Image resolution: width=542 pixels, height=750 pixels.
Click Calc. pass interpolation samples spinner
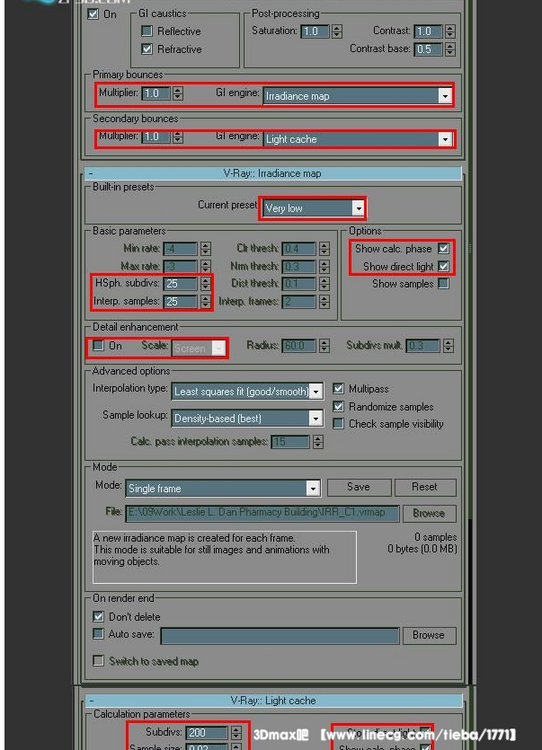click(x=318, y=441)
